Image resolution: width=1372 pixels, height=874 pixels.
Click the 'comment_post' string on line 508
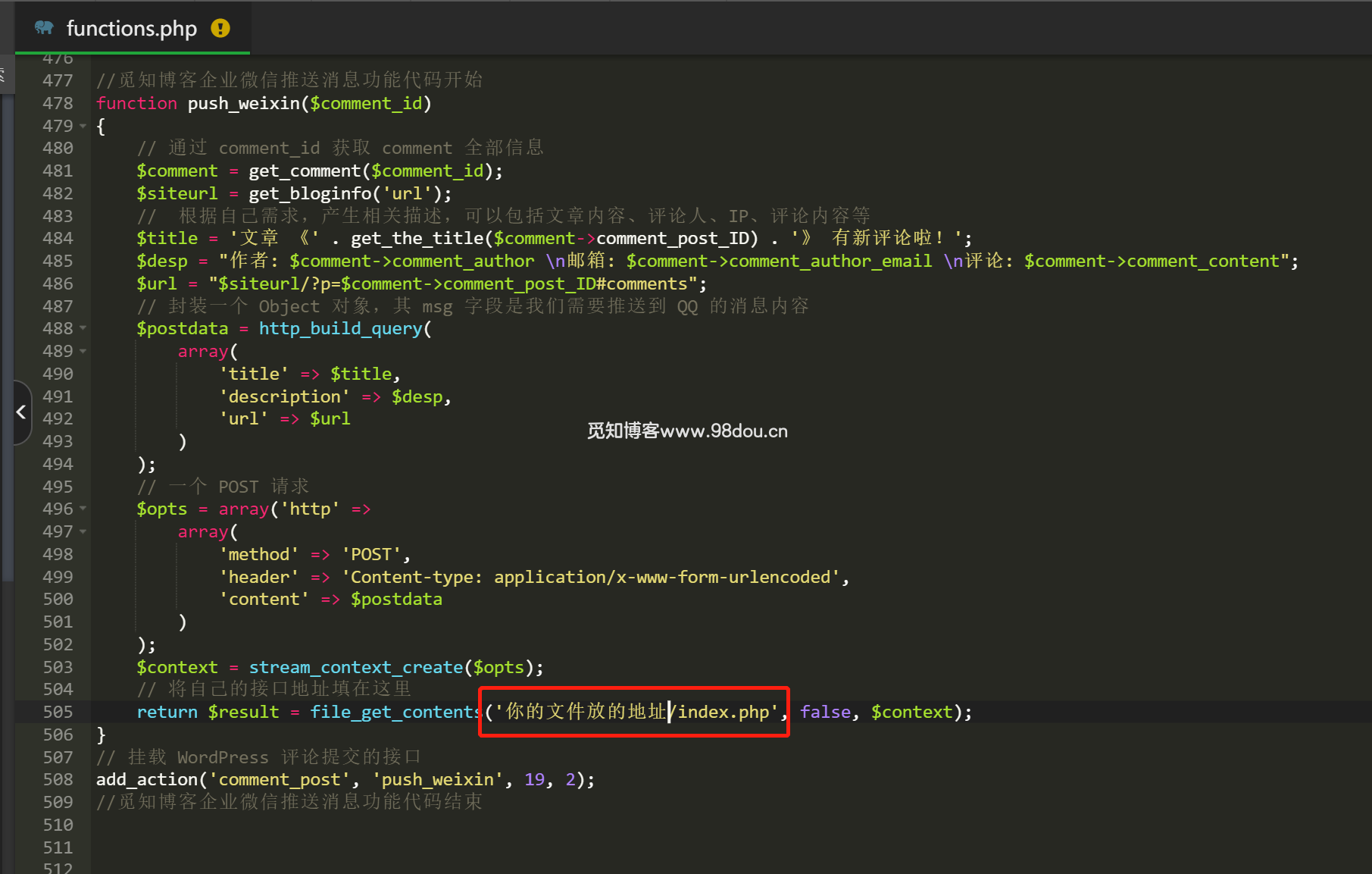click(x=280, y=780)
